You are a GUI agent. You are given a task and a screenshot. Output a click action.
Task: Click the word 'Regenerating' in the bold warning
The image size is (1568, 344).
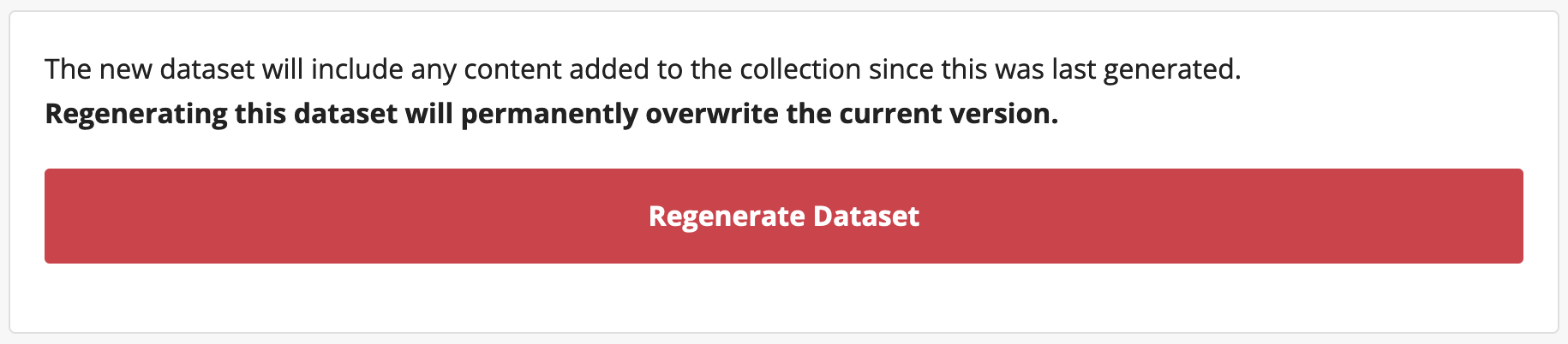(135, 114)
